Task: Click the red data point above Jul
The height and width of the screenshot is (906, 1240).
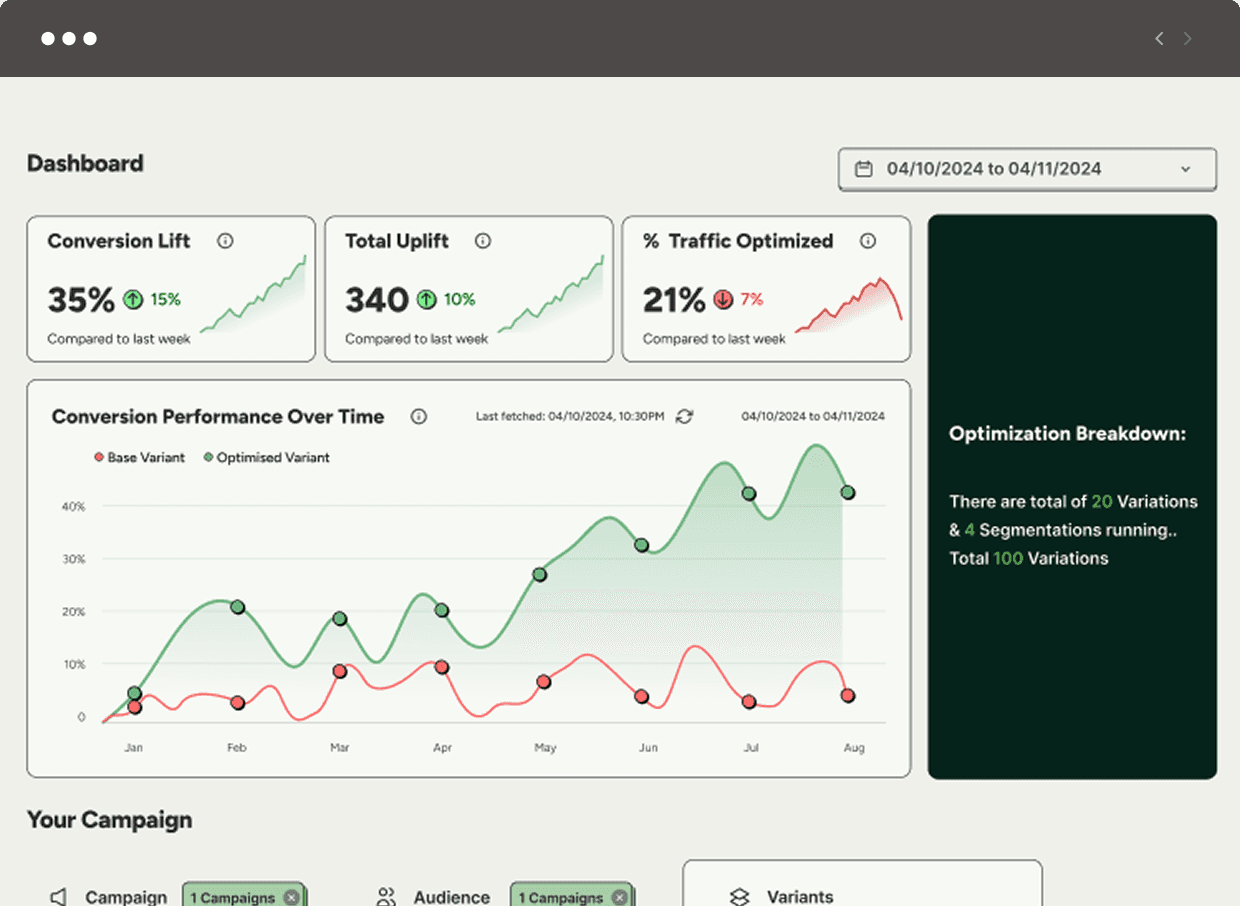Action: [748, 702]
